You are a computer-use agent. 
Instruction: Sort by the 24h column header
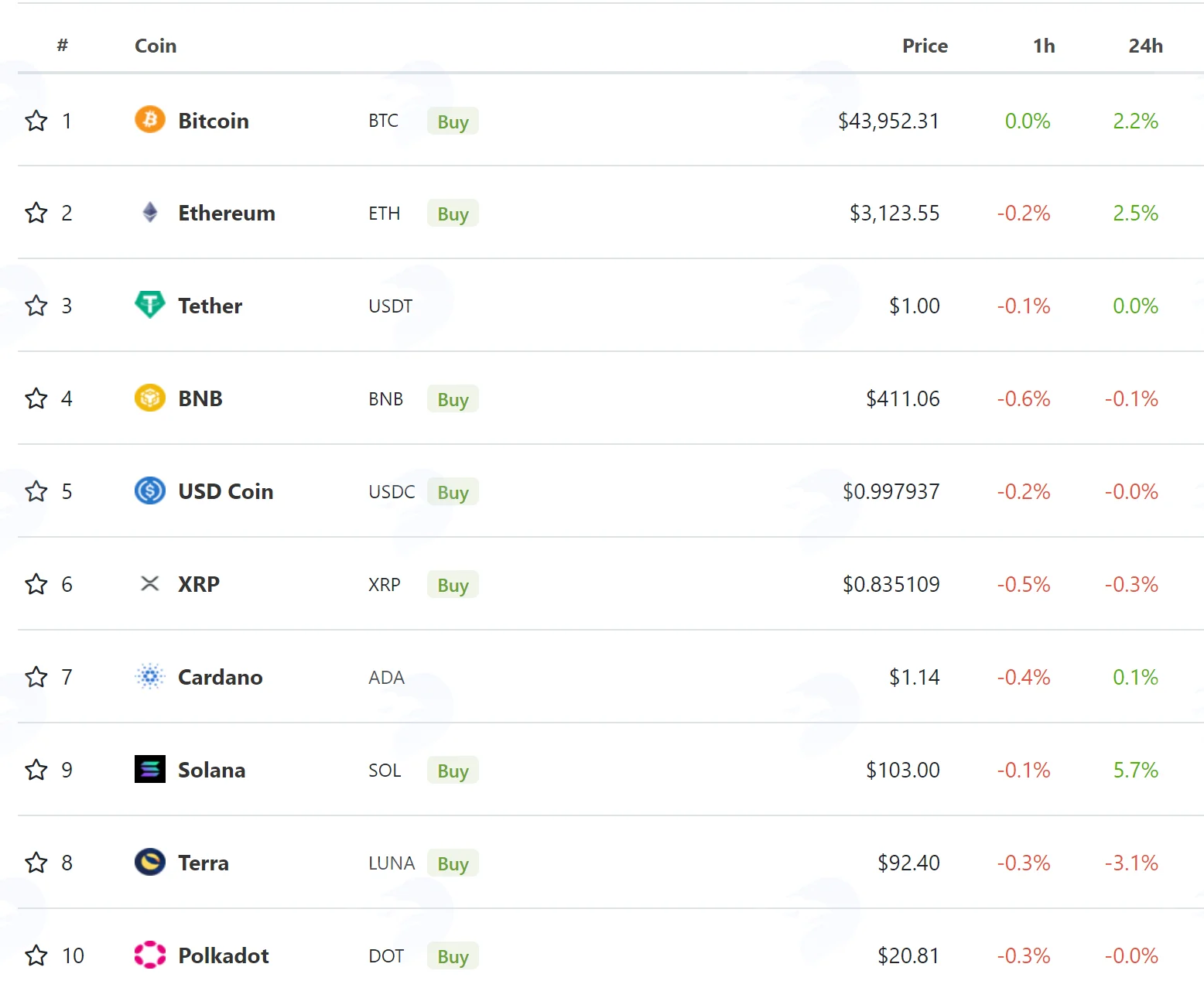click(x=1145, y=46)
